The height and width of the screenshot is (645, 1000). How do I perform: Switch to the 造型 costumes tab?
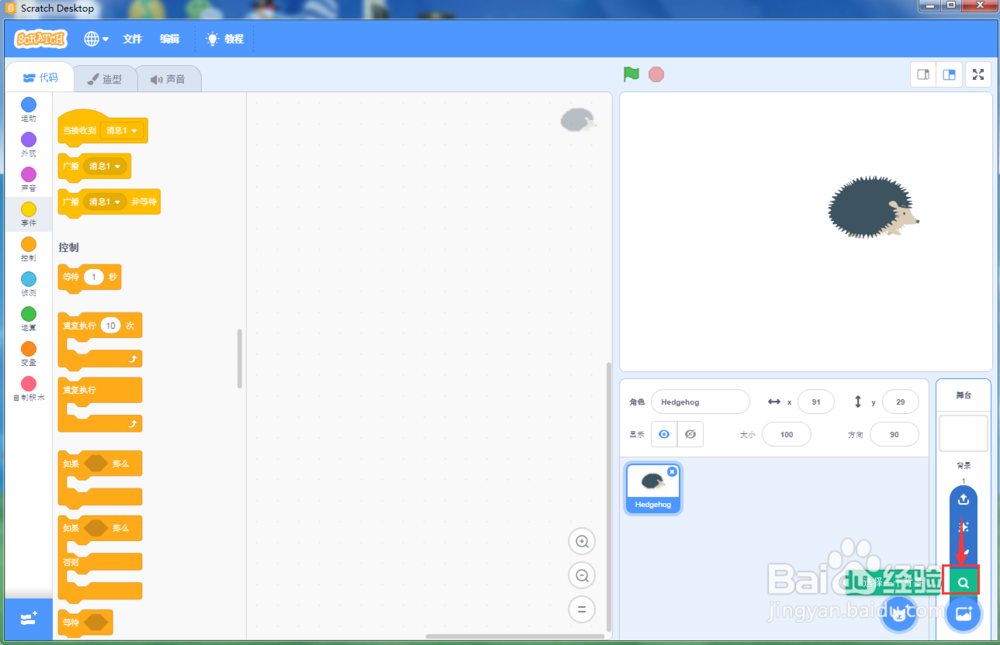pos(105,79)
